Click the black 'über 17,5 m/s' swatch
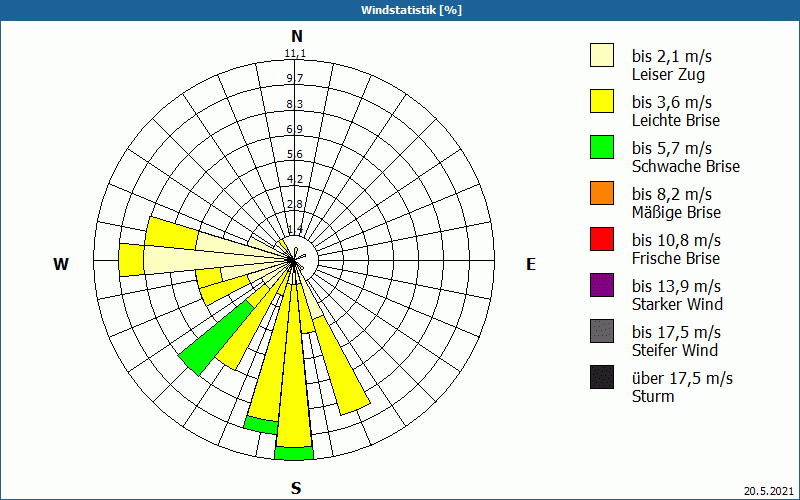Screen dimensions: 800x500 pyautogui.click(x=602, y=377)
